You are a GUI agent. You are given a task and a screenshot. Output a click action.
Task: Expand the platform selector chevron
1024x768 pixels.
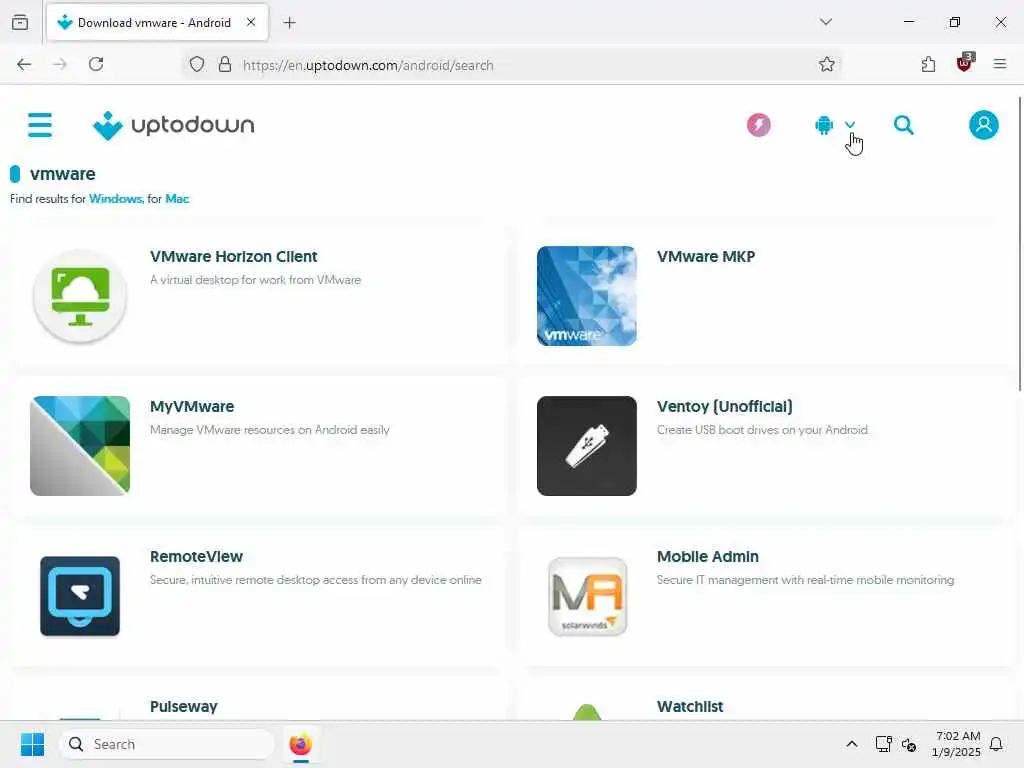[850, 125]
